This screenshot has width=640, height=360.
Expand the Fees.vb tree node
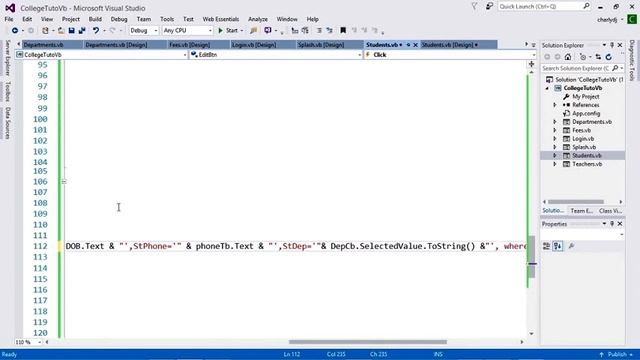click(555, 130)
